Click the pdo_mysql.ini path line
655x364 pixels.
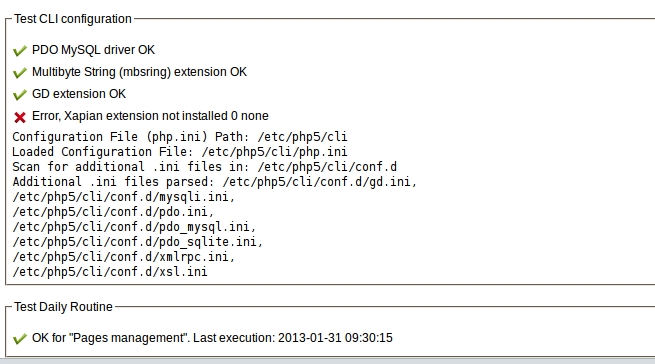pyautogui.click(x=134, y=227)
